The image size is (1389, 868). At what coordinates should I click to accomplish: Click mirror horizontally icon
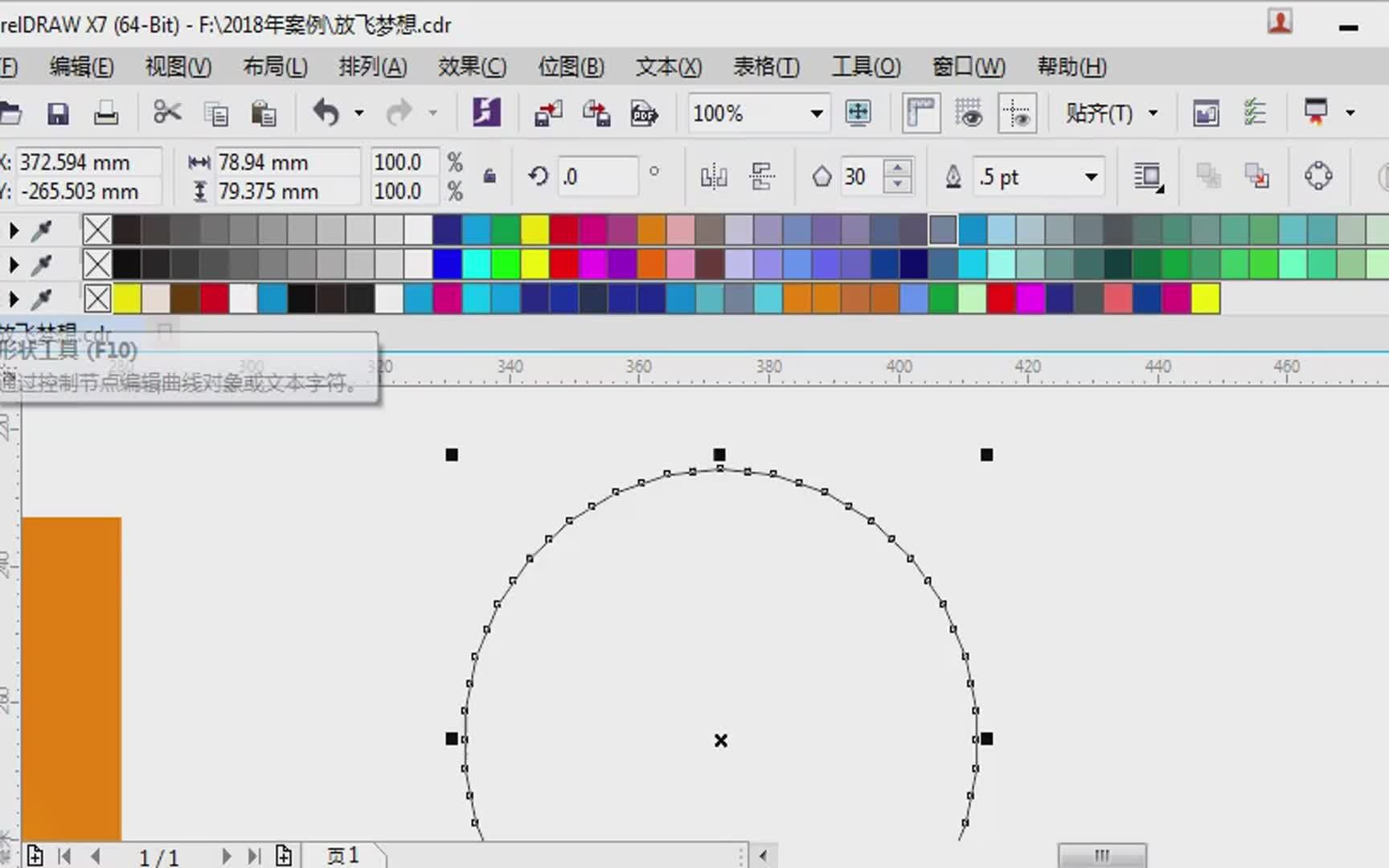click(x=714, y=176)
